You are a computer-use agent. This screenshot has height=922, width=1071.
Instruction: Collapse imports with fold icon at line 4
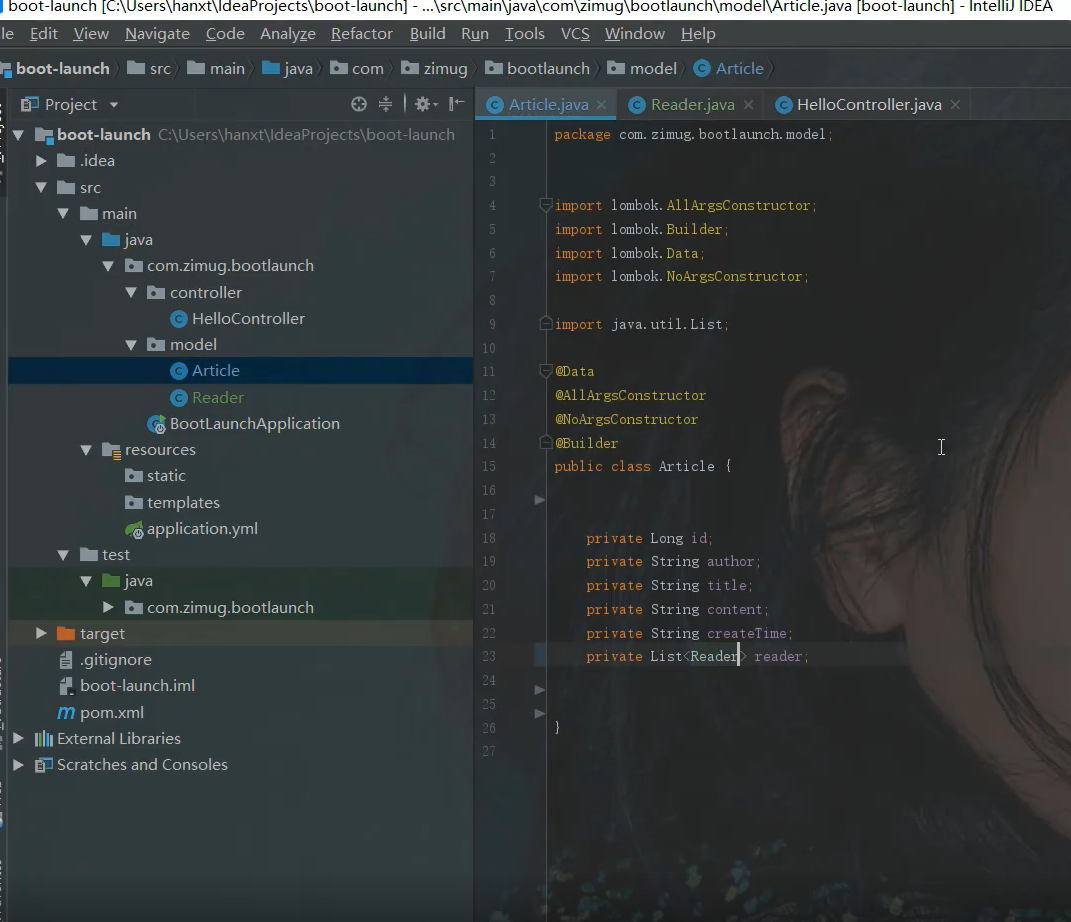[x=545, y=205]
